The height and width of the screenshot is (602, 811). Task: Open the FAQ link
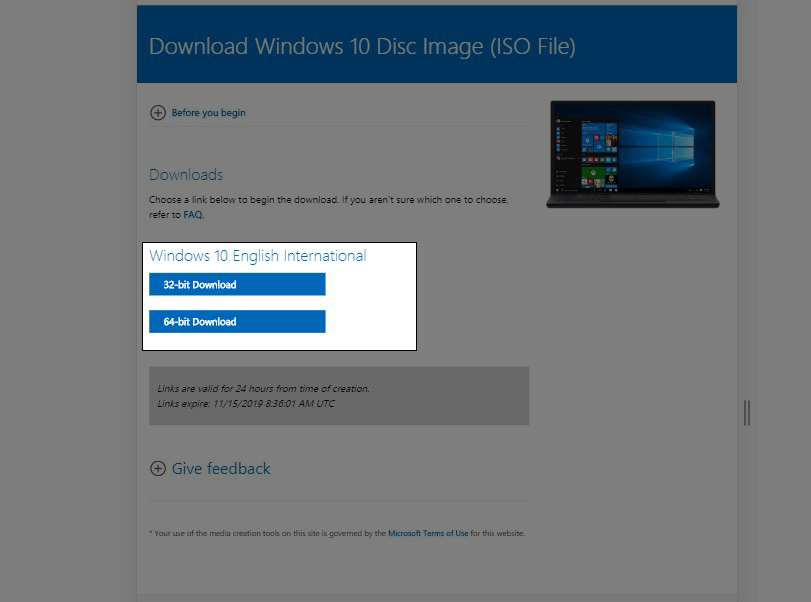point(192,214)
